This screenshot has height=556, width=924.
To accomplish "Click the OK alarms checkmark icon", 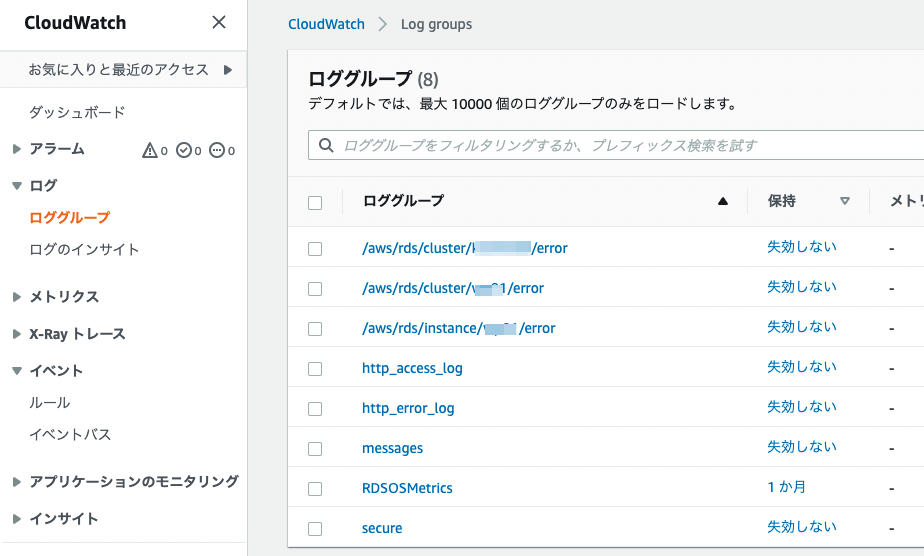I will (x=183, y=150).
